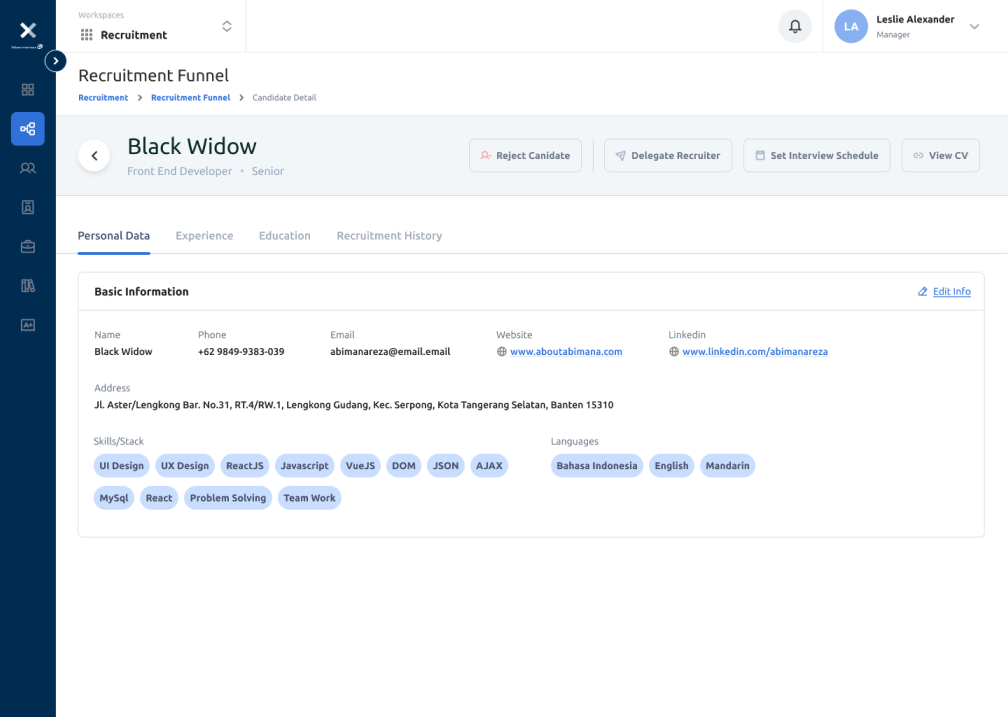This screenshot has height=717, width=1008.
Task: Open the dashboard grid icon in sidebar
Action: point(28,90)
